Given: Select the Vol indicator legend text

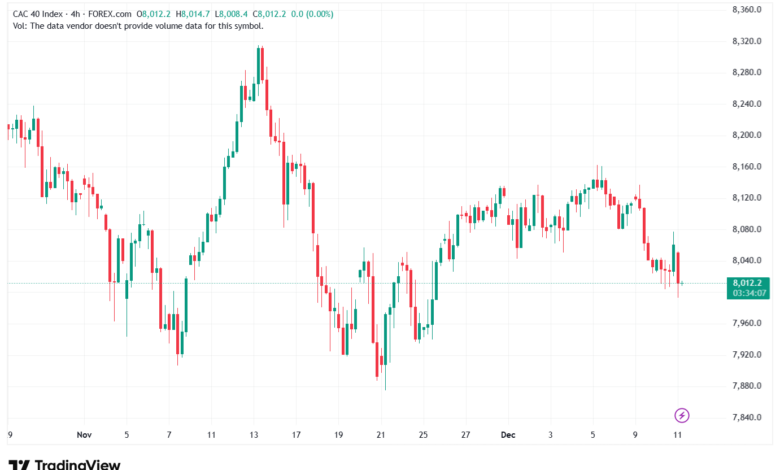Looking at the screenshot, I should coord(135,26).
